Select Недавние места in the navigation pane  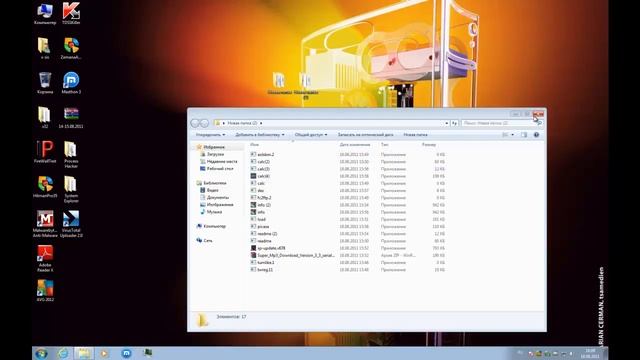coord(219,162)
